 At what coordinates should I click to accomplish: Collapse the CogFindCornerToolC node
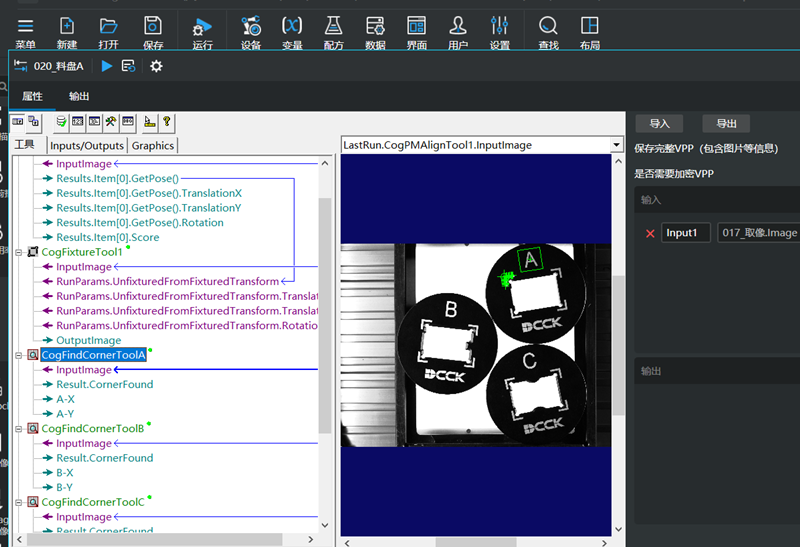tap(19, 502)
